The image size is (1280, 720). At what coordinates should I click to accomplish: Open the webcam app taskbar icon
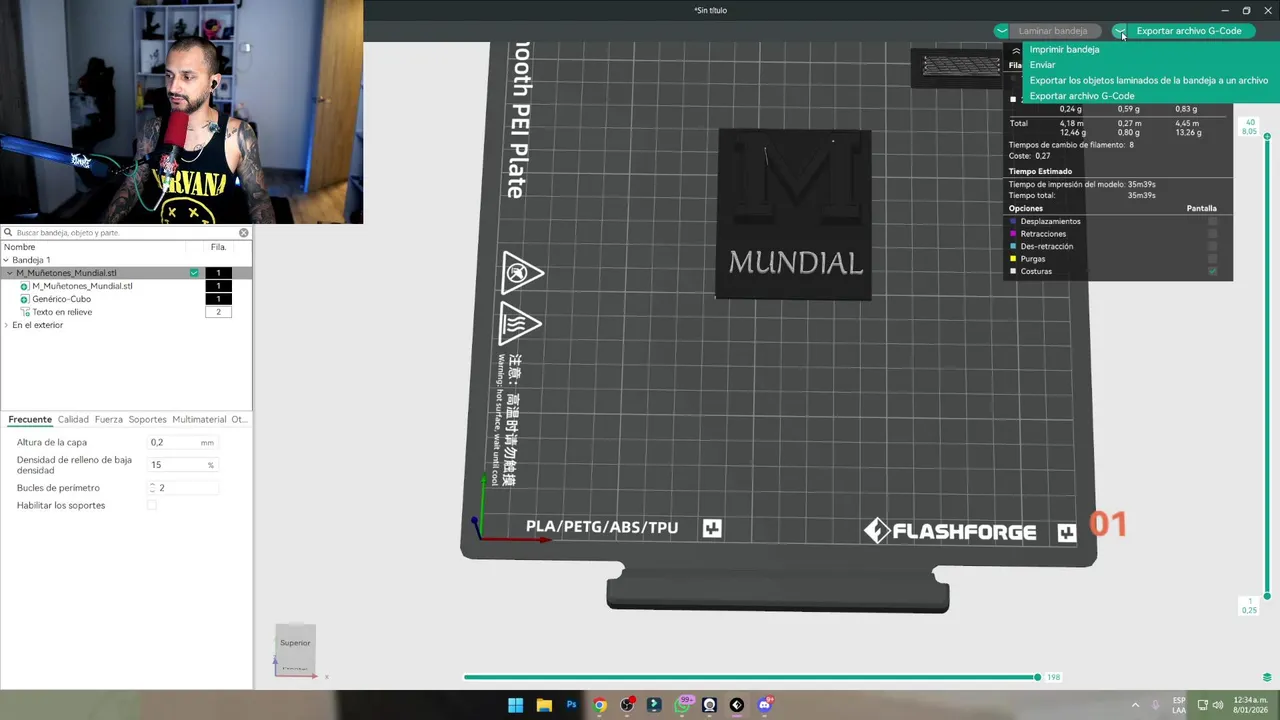(709, 705)
